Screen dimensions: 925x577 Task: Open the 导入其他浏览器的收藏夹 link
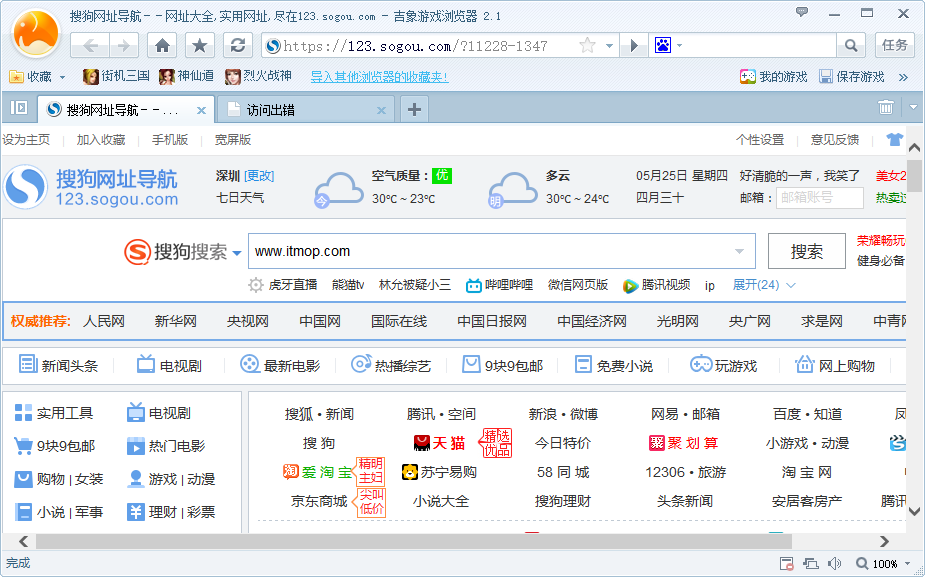pos(379,77)
